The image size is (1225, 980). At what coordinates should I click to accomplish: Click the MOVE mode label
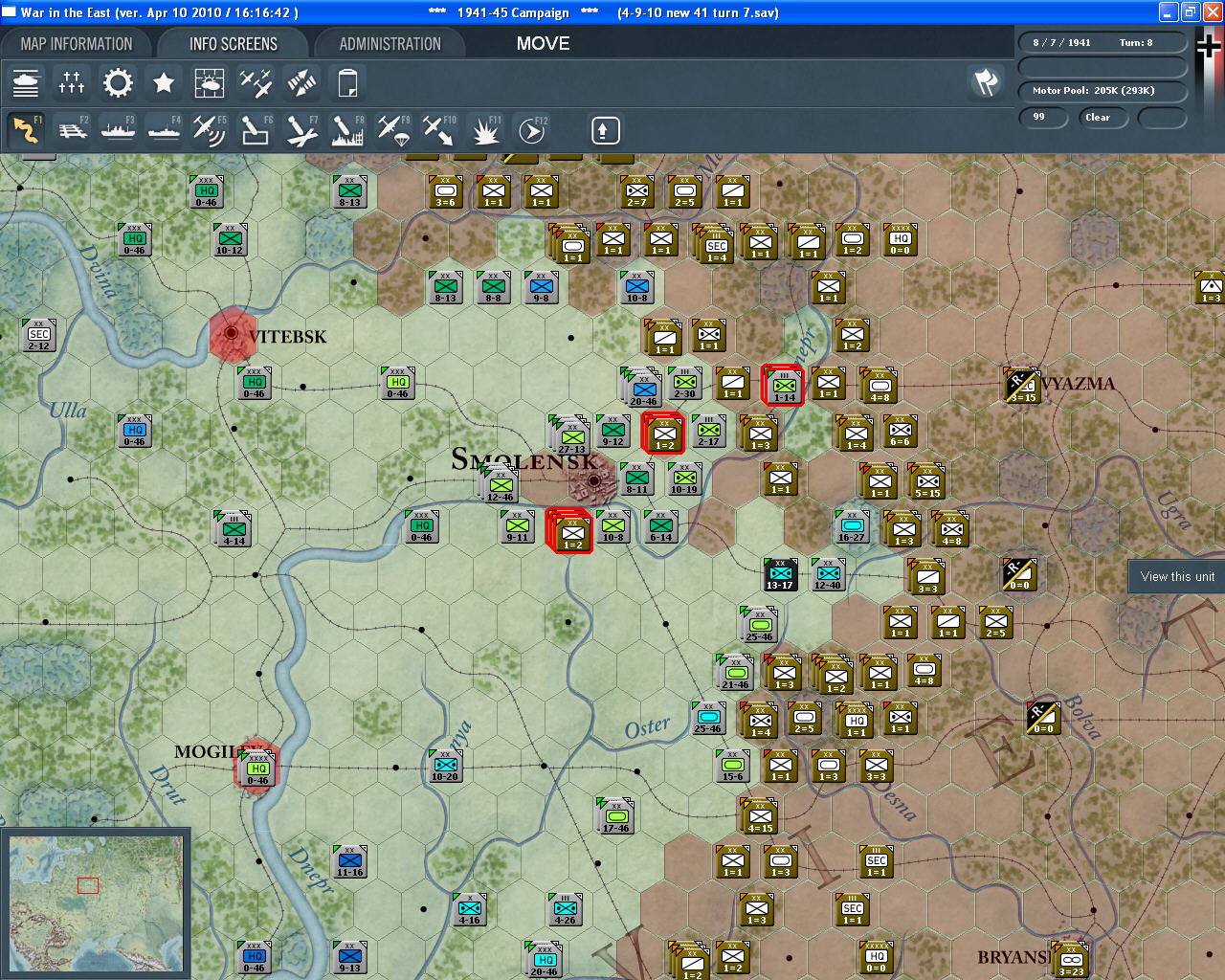tap(543, 44)
